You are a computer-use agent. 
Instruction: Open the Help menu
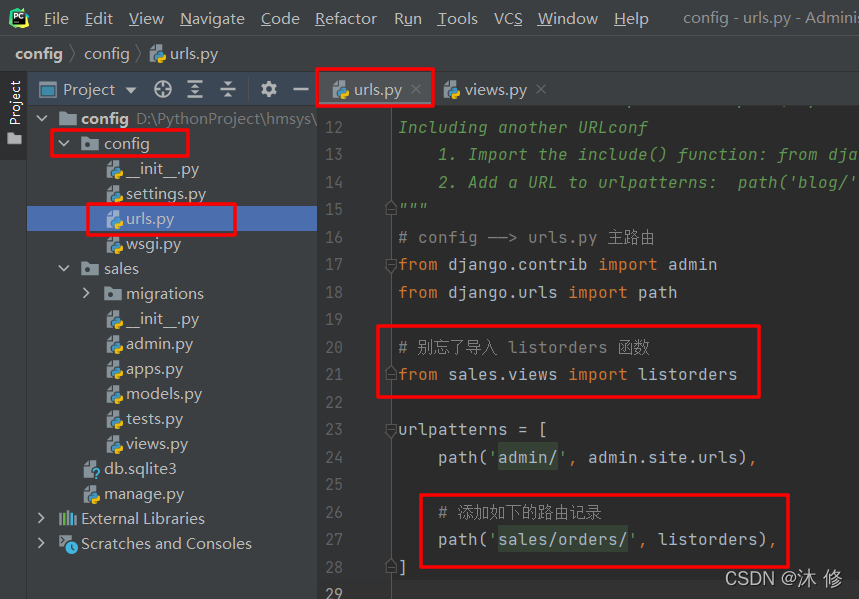point(631,19)
